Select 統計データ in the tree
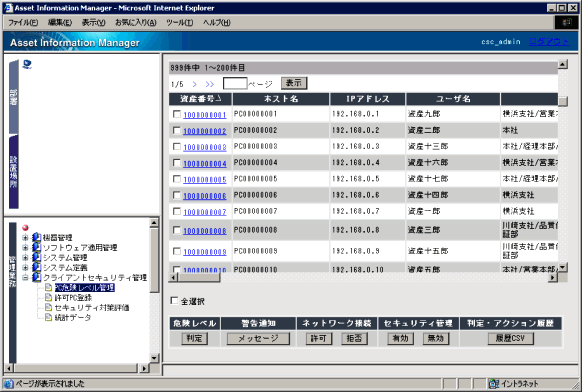Viewport: 582px width, 392px height. click(x=73, y=317)
